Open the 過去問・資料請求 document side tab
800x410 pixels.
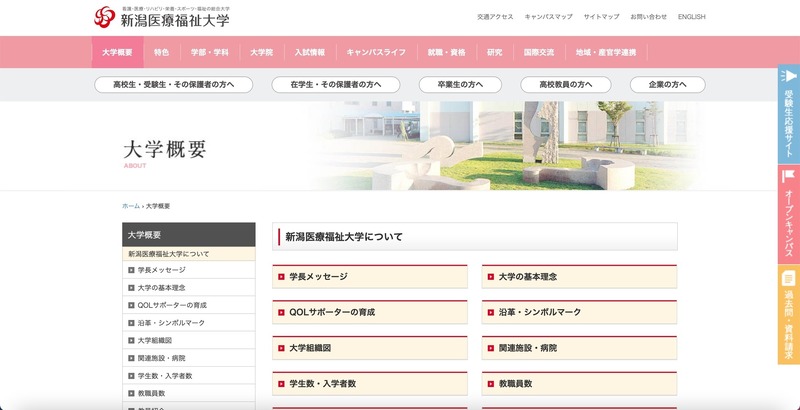click(788, 315)
